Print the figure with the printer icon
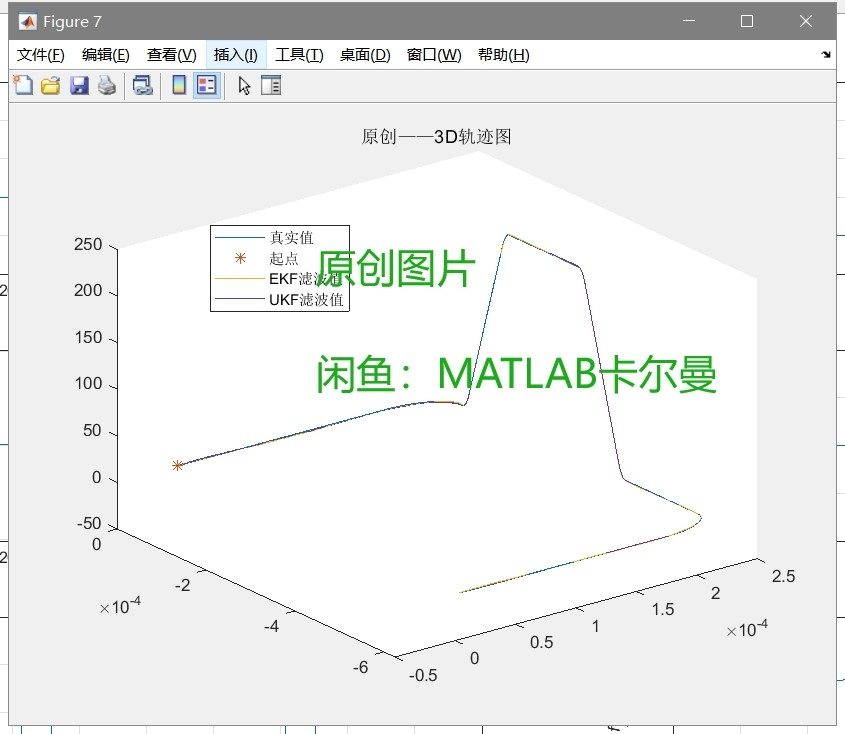The image size is (845, 734). point(107,86)
